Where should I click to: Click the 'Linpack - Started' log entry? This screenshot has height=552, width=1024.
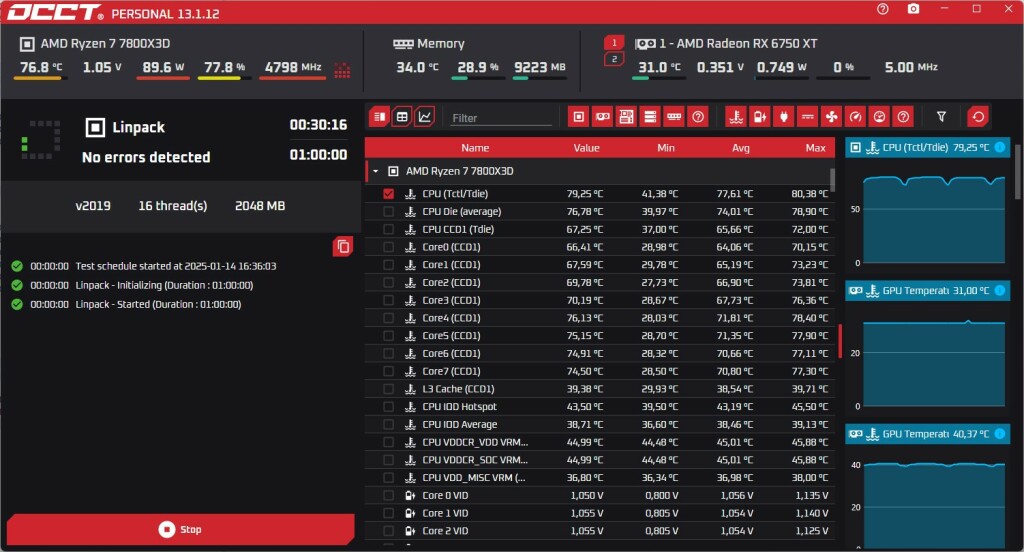[x=158, y=304]
